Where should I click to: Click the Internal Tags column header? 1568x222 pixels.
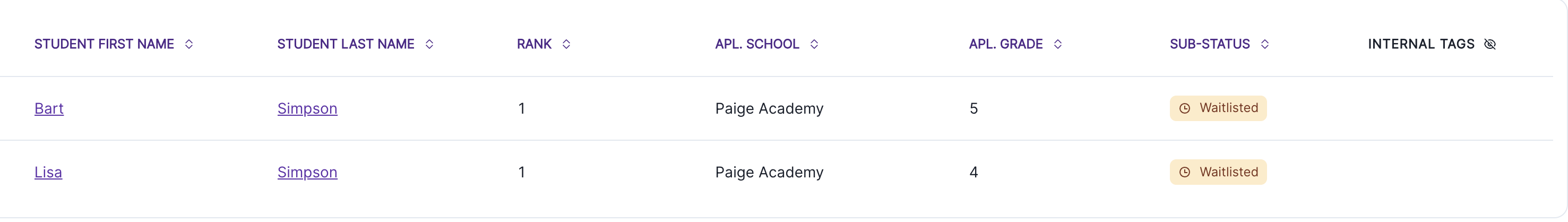pyautogui.click(x=1420, y=44)
